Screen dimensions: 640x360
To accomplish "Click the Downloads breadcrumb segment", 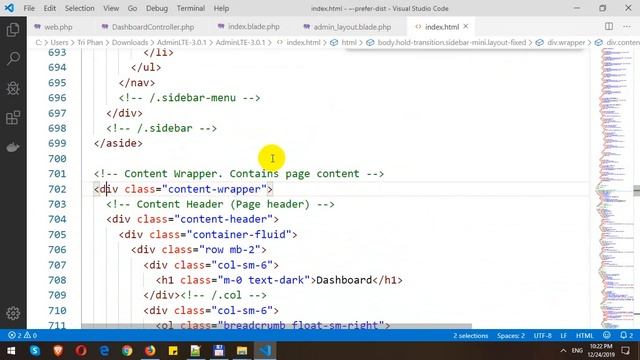I will point(130,42).
